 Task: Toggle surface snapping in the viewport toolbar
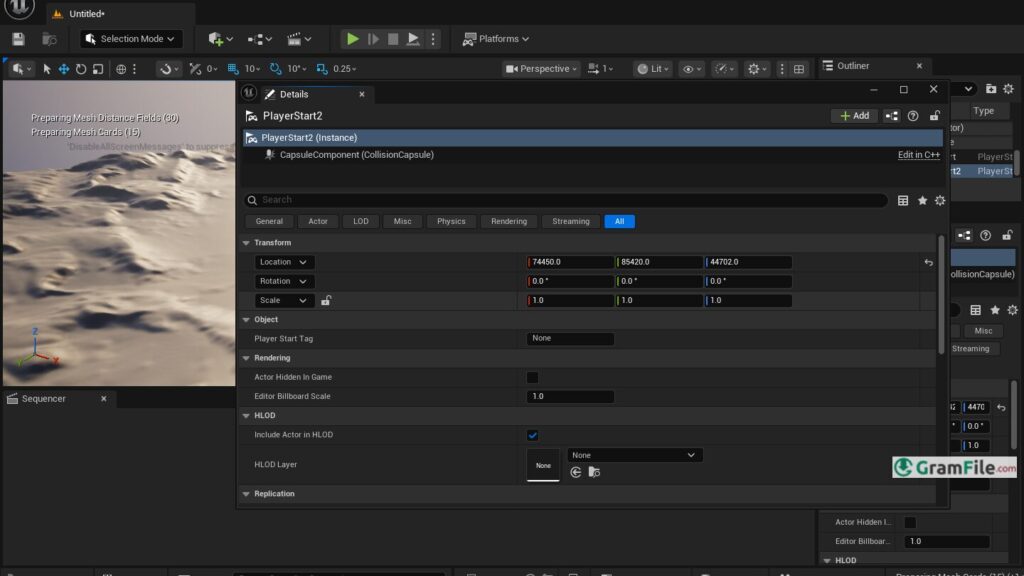point(167,69)
